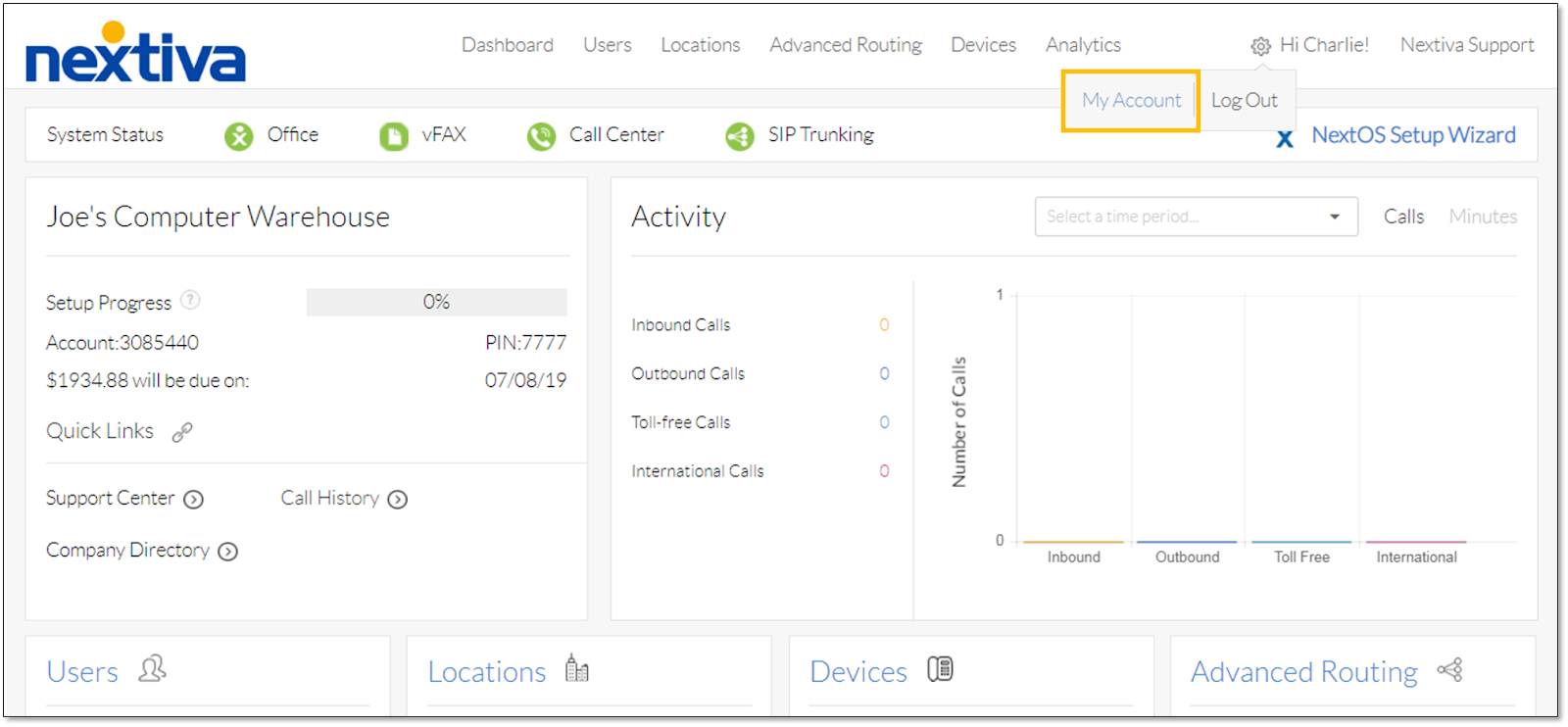Open the Company Directory quick link

tap(127, 551)
